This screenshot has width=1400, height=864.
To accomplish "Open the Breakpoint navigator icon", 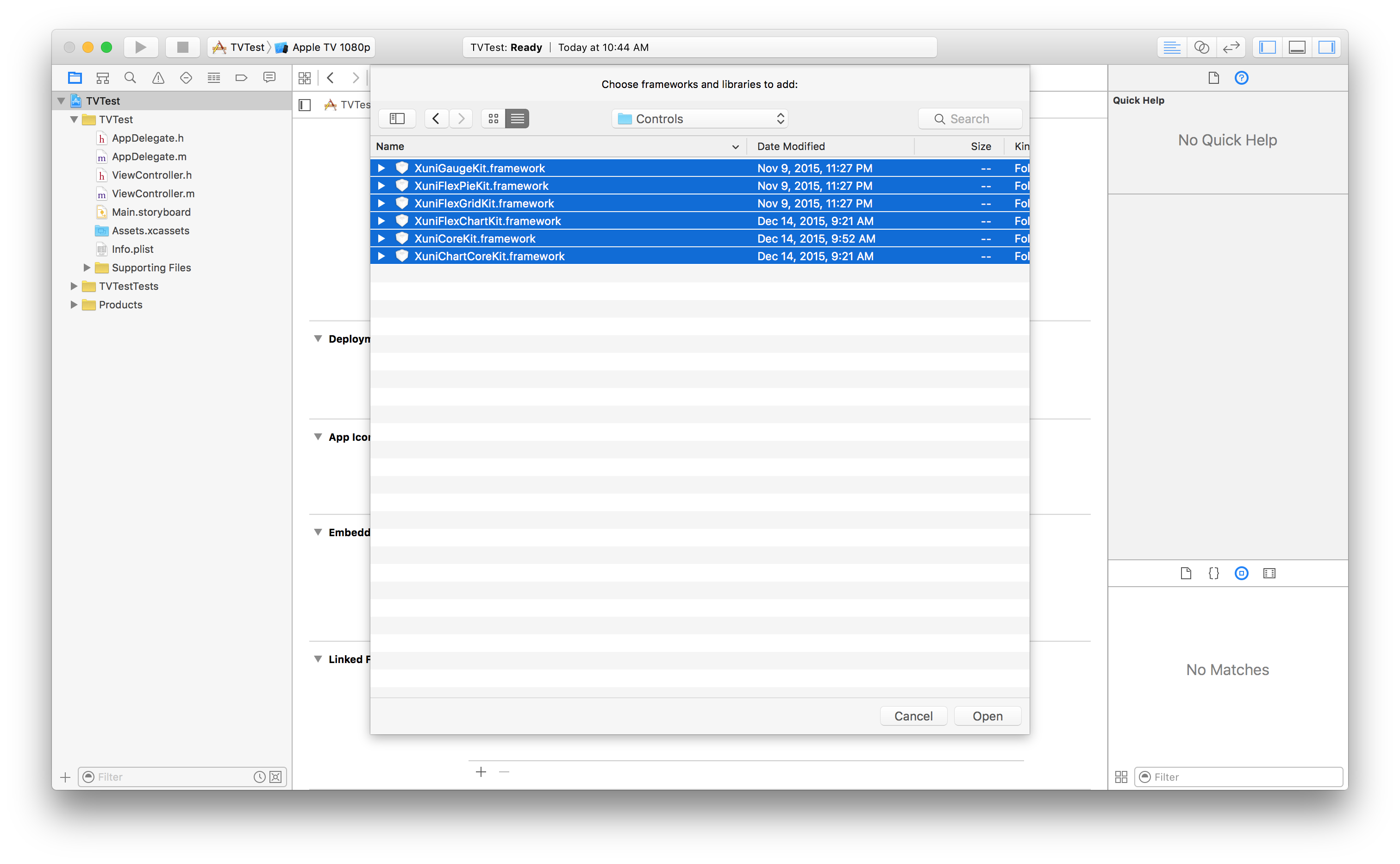I will [242, 78].
